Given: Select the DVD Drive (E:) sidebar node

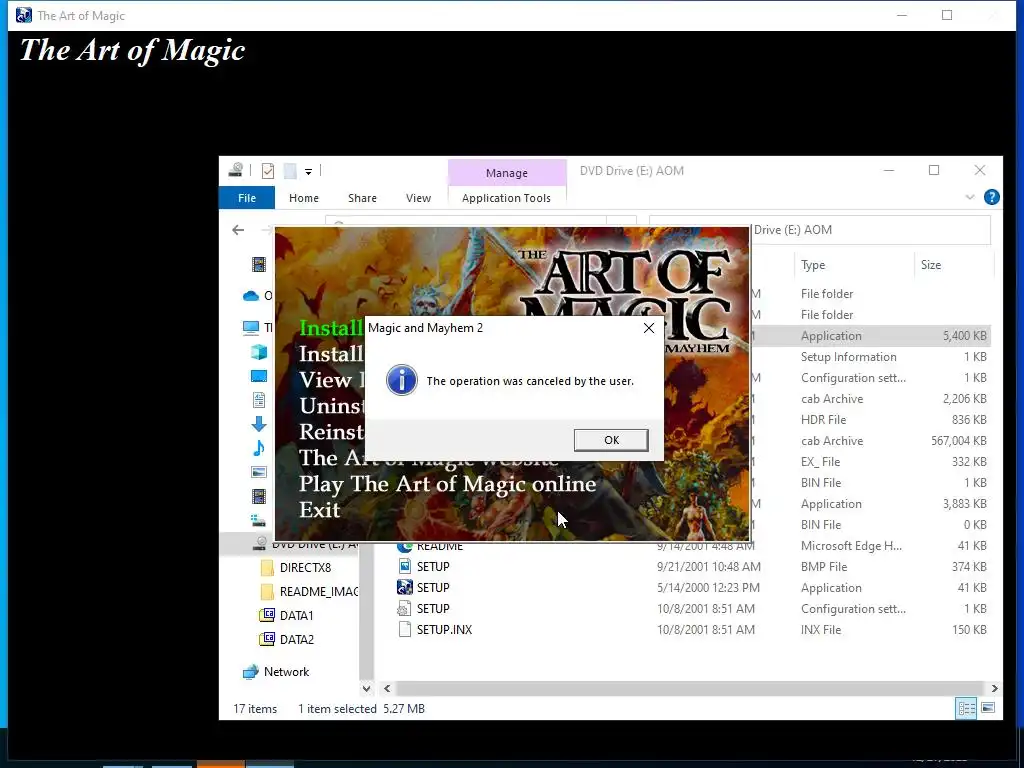Looking at the screenshot, I should click(291, 543).
